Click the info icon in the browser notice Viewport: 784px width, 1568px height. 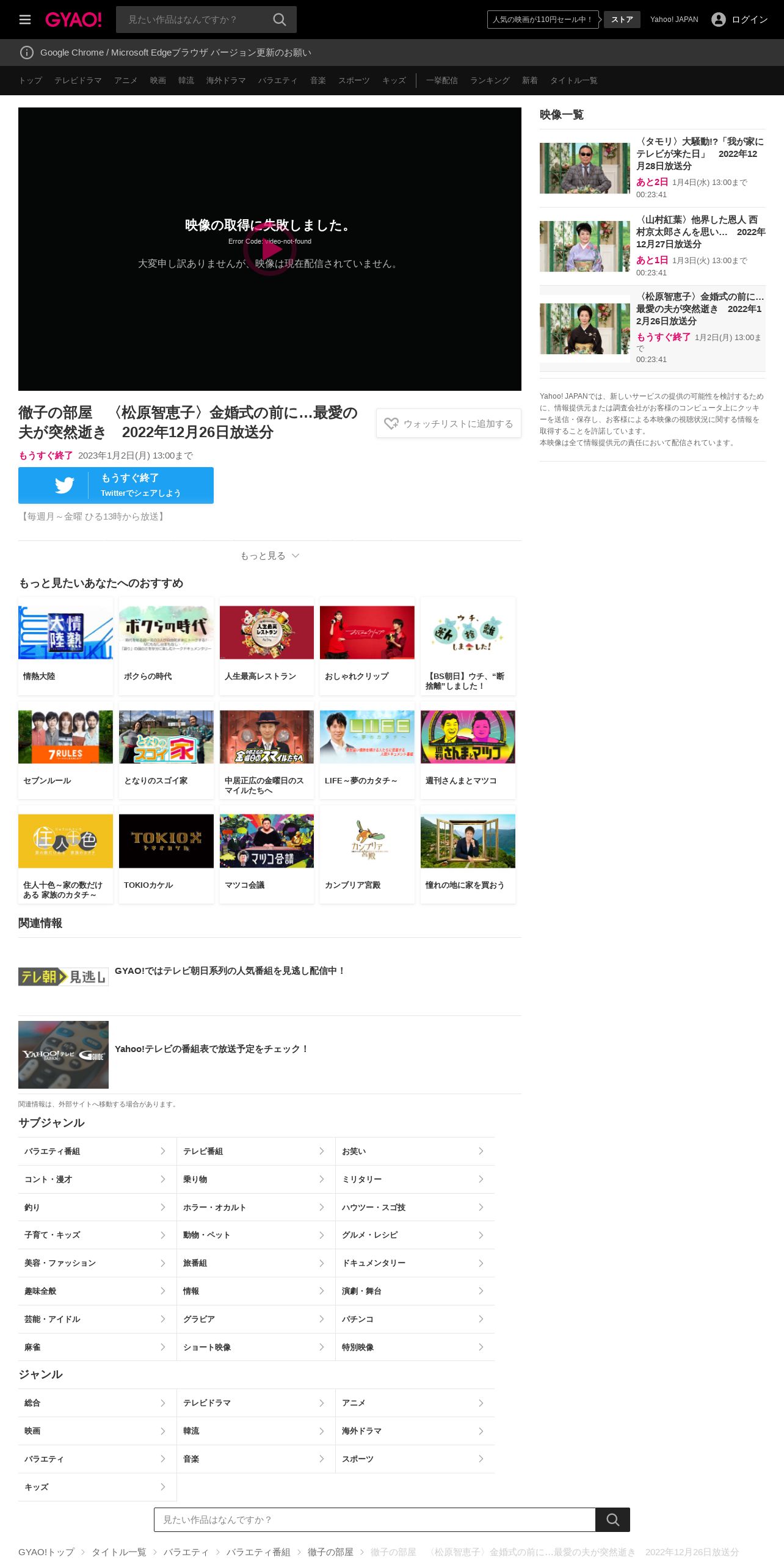point(27,53)
